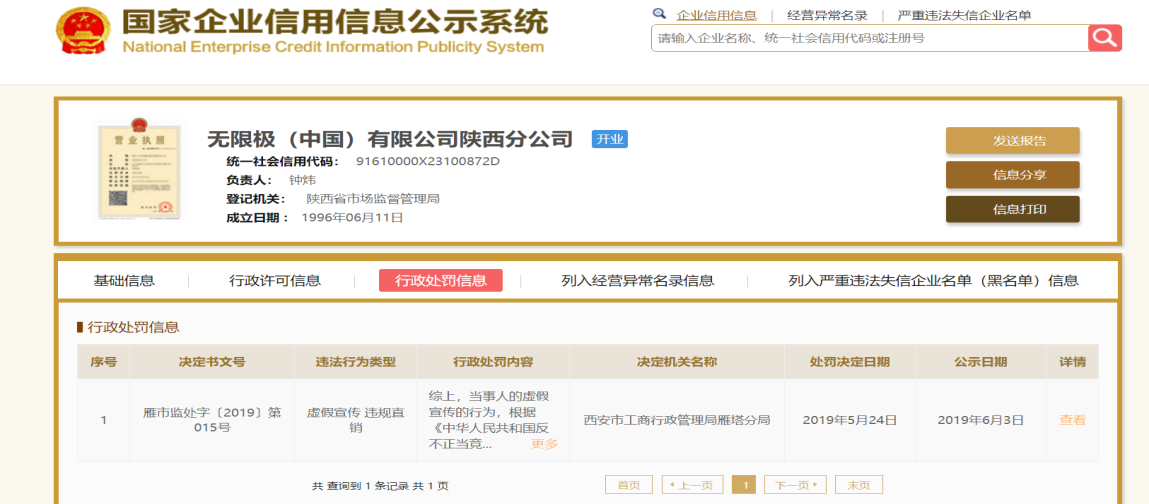
Task: Go to next page with 下一页
Action: tap(795, 485)
